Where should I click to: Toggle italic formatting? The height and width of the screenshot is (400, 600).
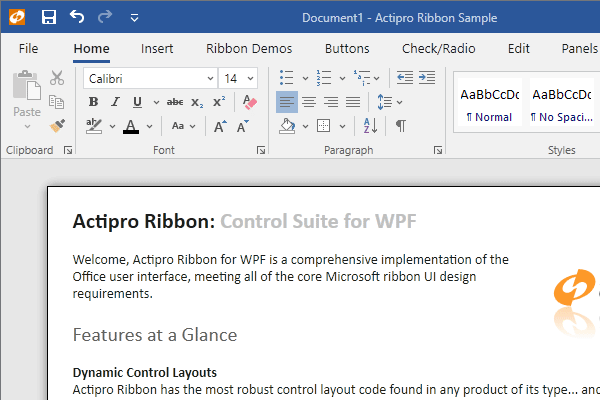pyautogui.click(x=115, y=102)
